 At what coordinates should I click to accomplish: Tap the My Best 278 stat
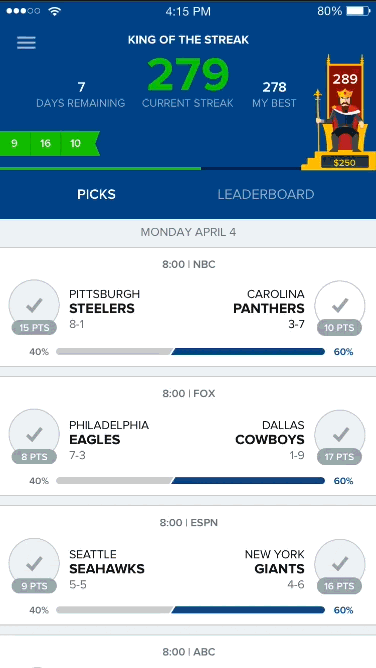[274, 95]
